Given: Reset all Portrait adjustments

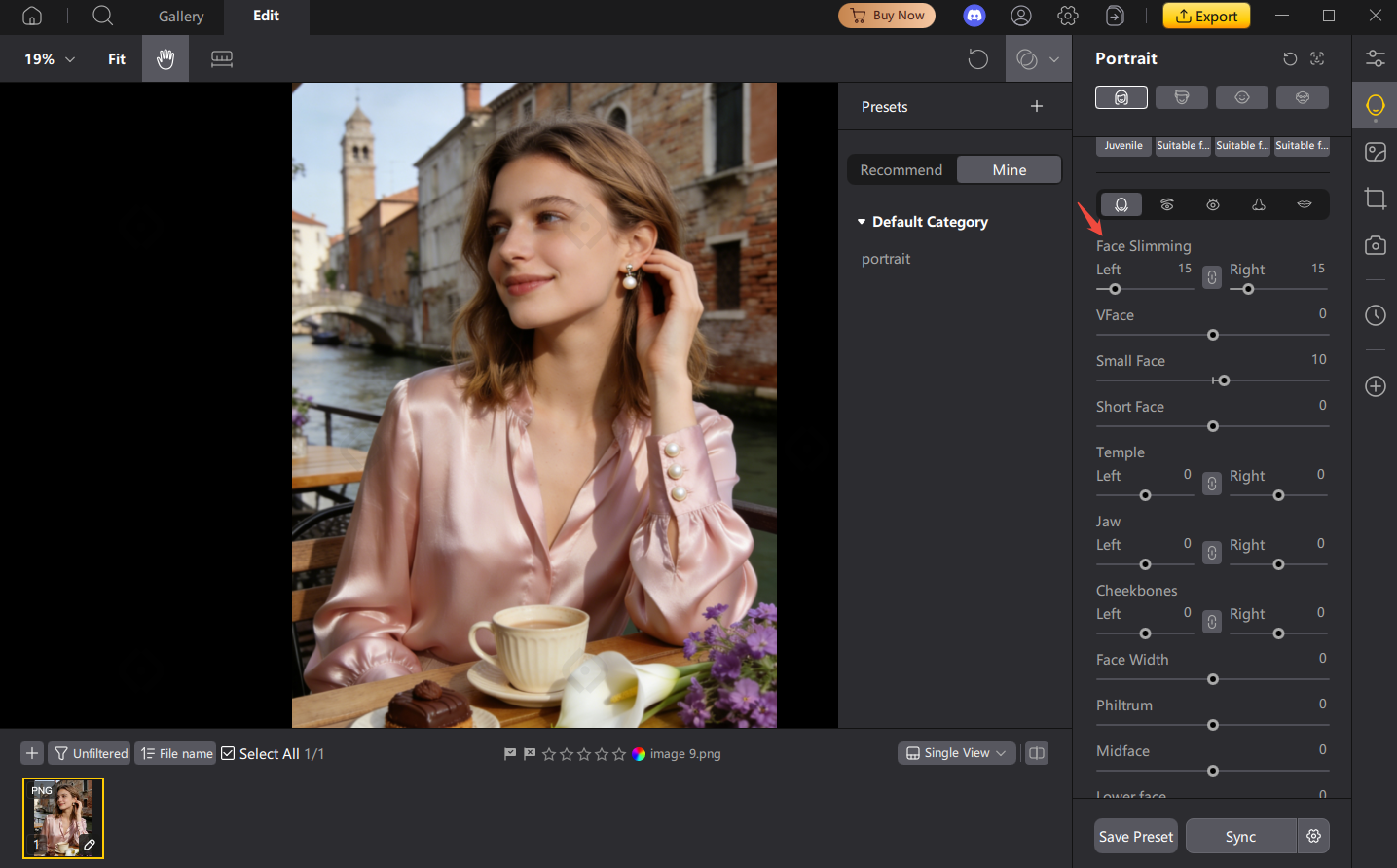Looking at the screenshot, I should click(x=1290, y=58).
